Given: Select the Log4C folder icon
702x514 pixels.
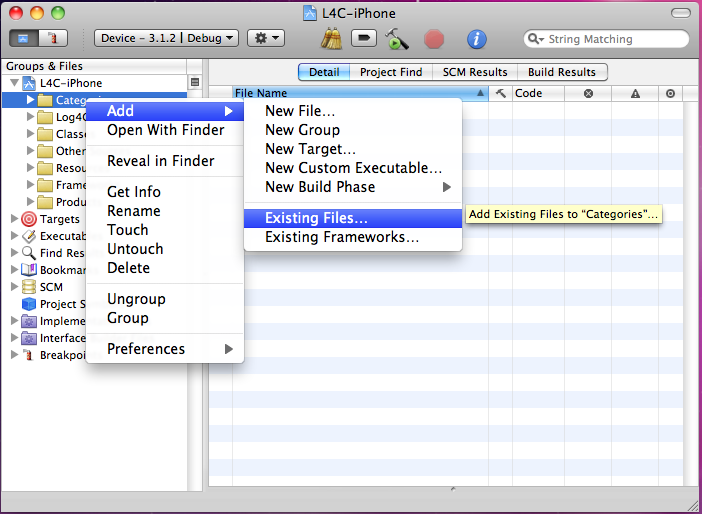Looking at the screenshot, I should [x=45, y=117].
